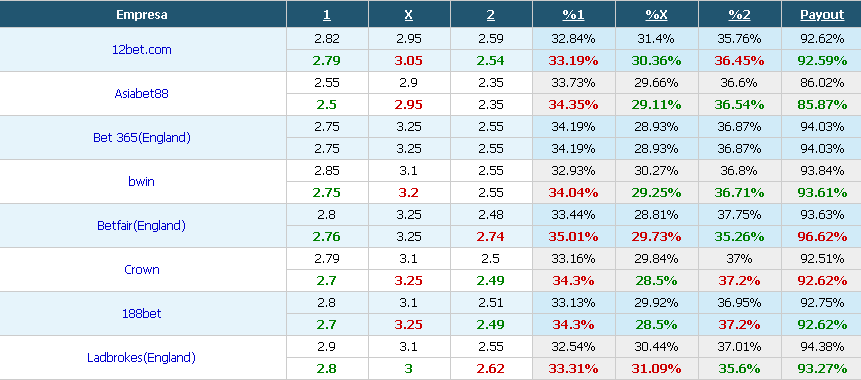Open the Ladbrokes(England) link

point(142,357)
